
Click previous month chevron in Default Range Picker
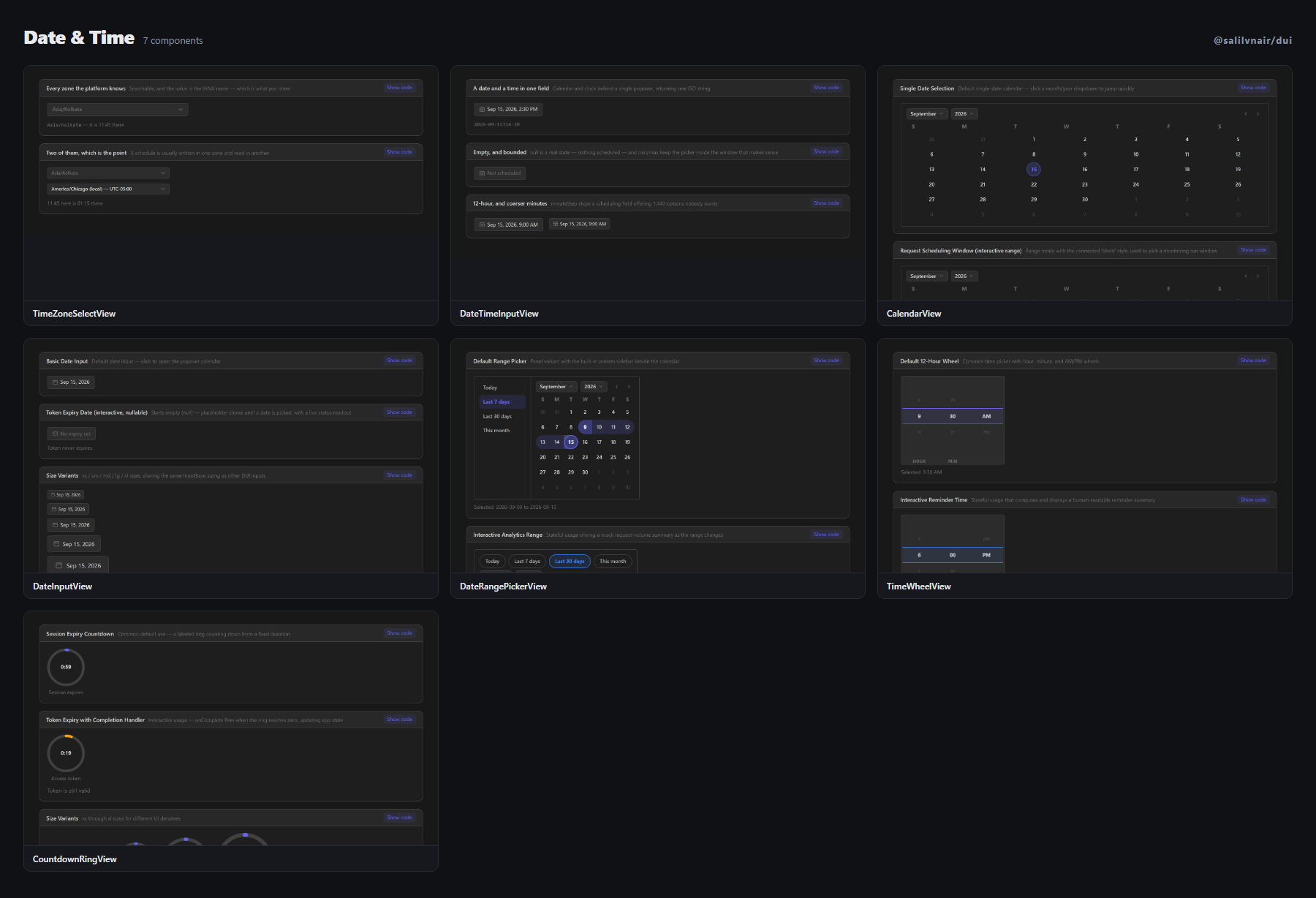(x=616, y=387)
